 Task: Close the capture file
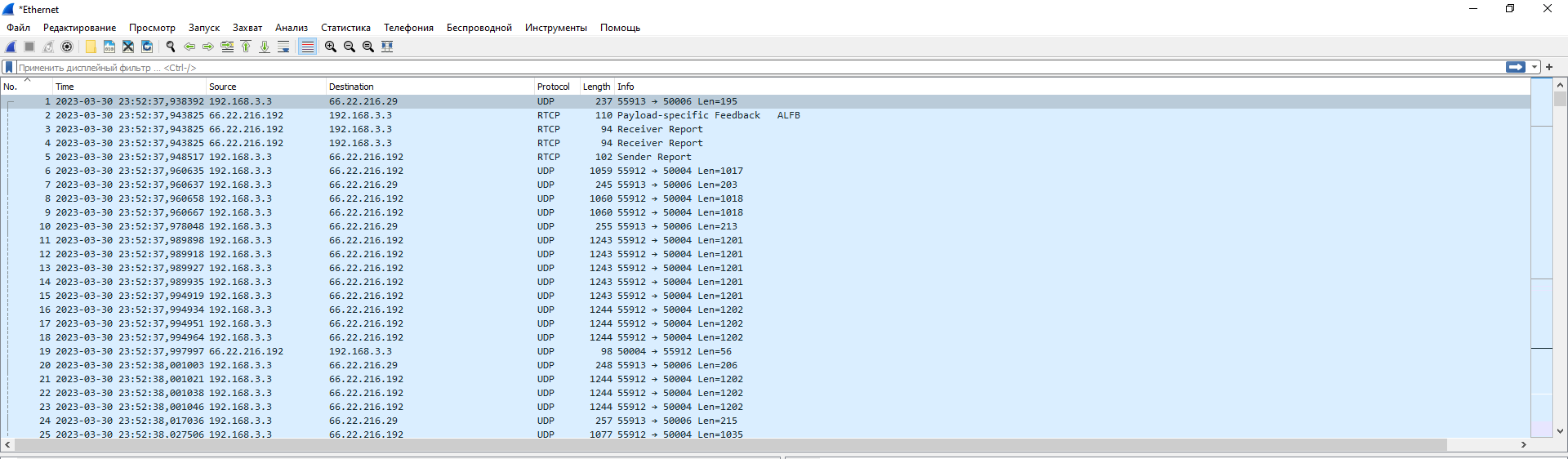point(128,47)
